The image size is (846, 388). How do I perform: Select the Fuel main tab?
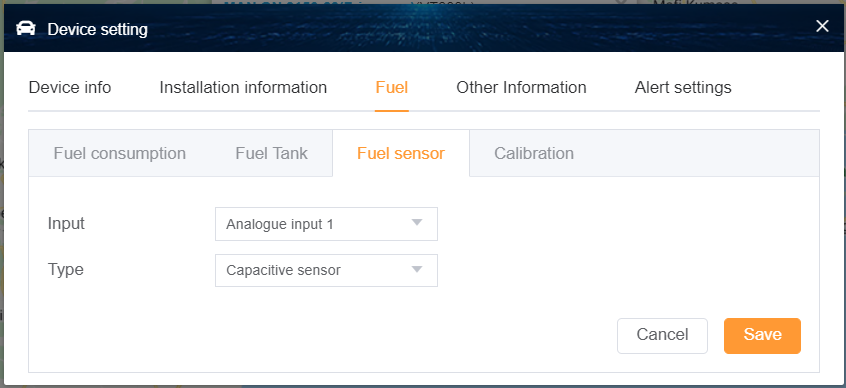pos(392,87)
